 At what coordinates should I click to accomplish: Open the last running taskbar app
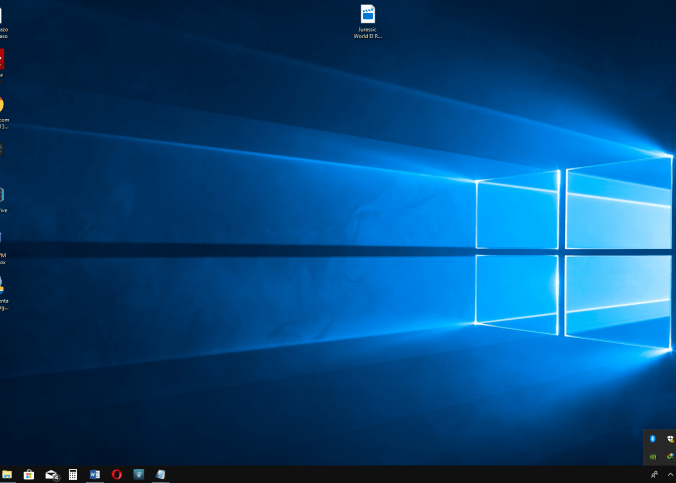coord(160,474)
